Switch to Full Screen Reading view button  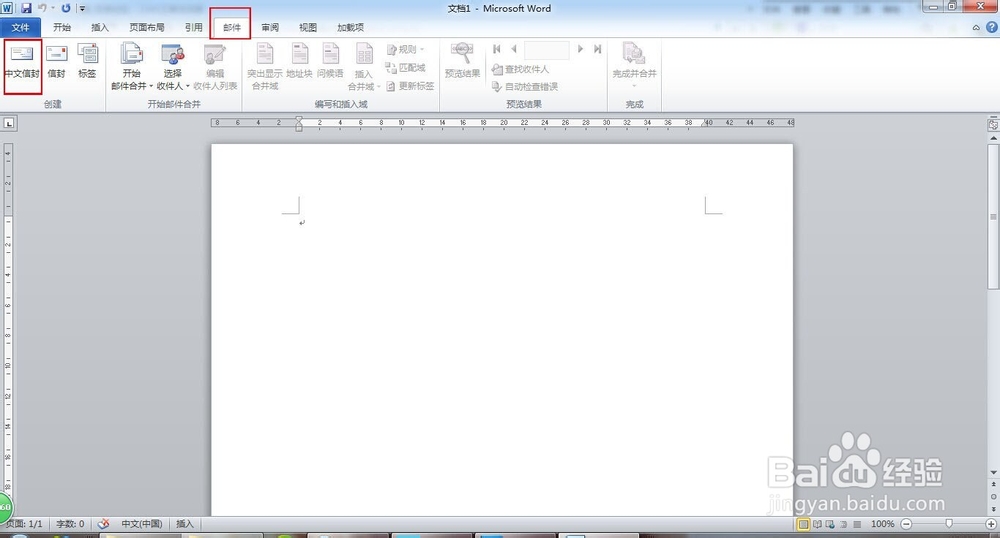(x=817, y=524)
